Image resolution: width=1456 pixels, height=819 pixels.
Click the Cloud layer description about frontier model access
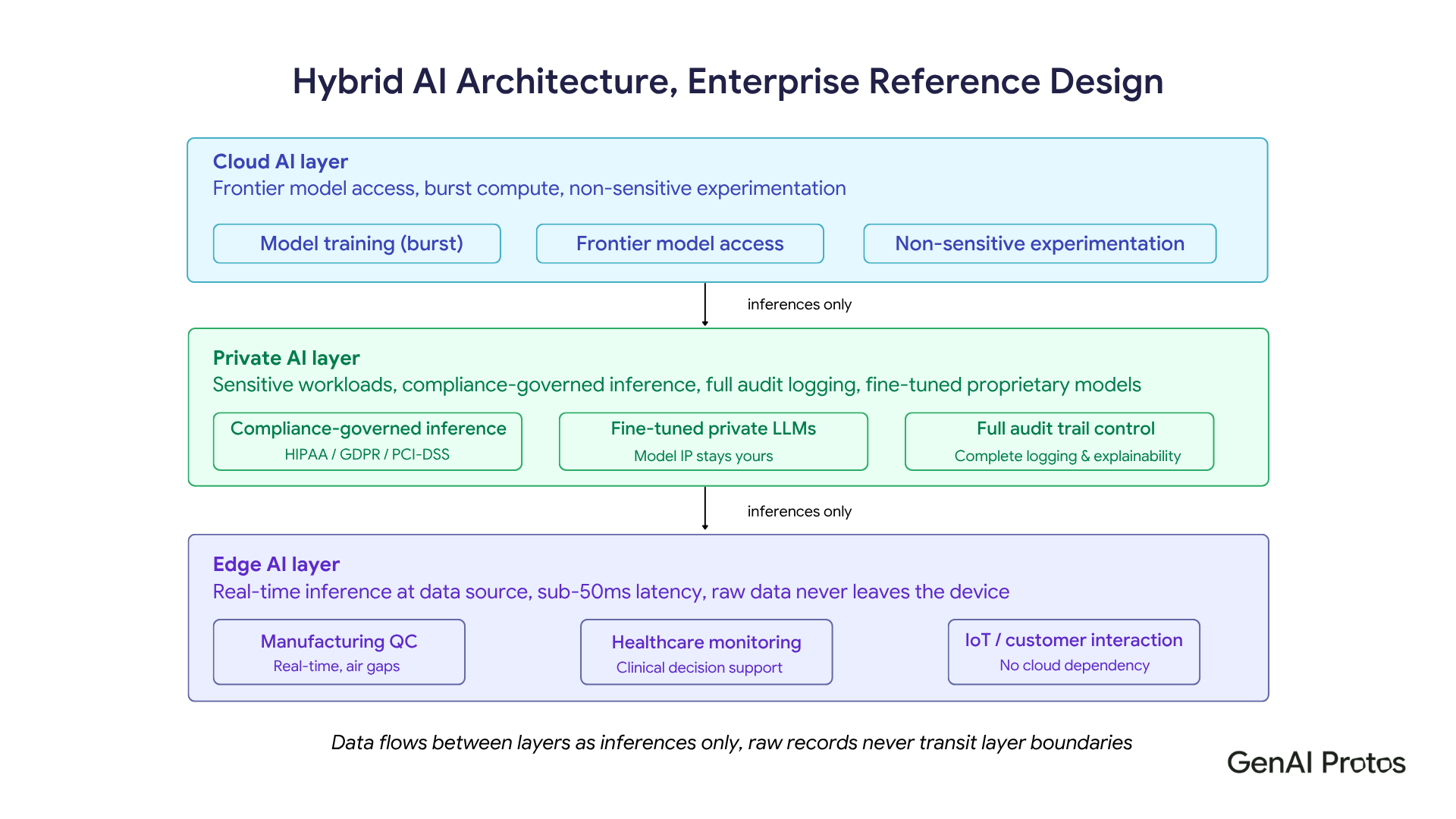point(529,188)
